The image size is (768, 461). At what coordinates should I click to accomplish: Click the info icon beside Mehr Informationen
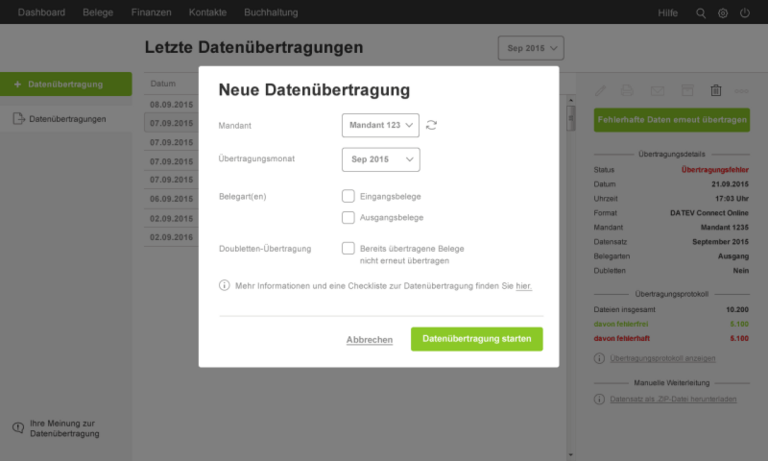[x=224, y=286]
